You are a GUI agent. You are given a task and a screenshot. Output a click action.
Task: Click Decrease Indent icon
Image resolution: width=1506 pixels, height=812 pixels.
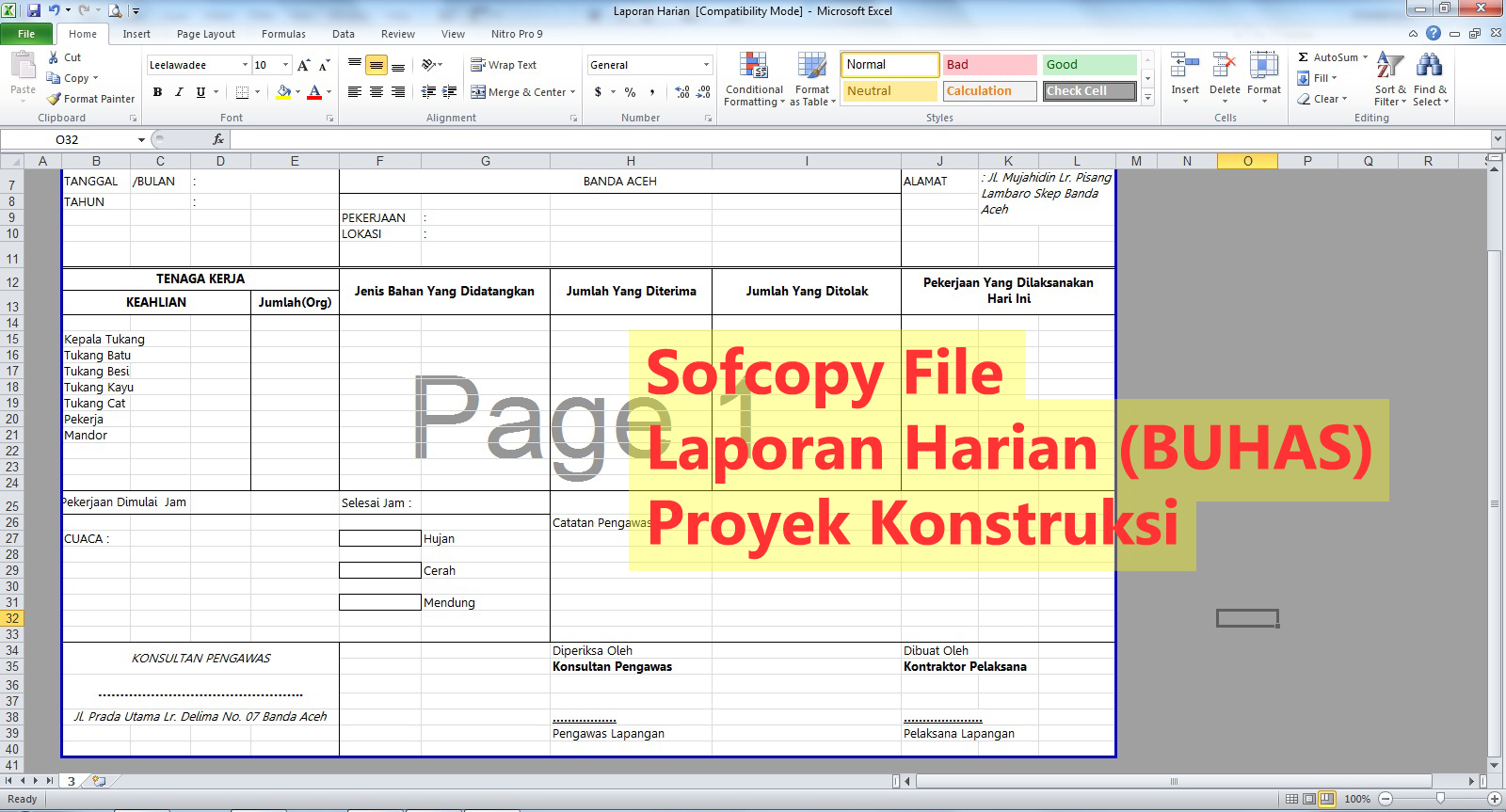click(x=428, y=92)
